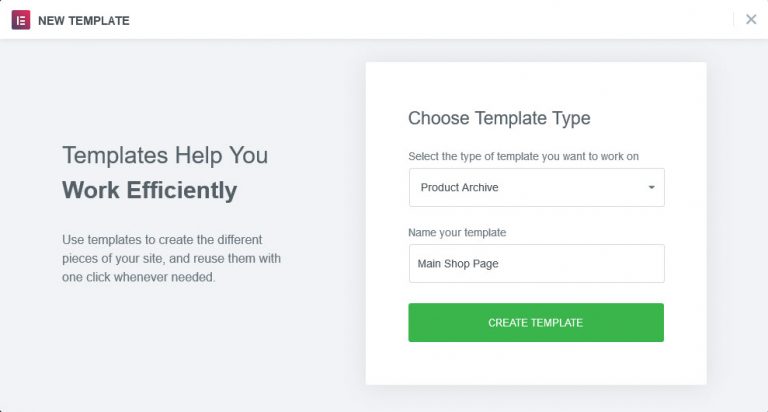Click the bold 'Work Efficiently' text

click(149, 190)
